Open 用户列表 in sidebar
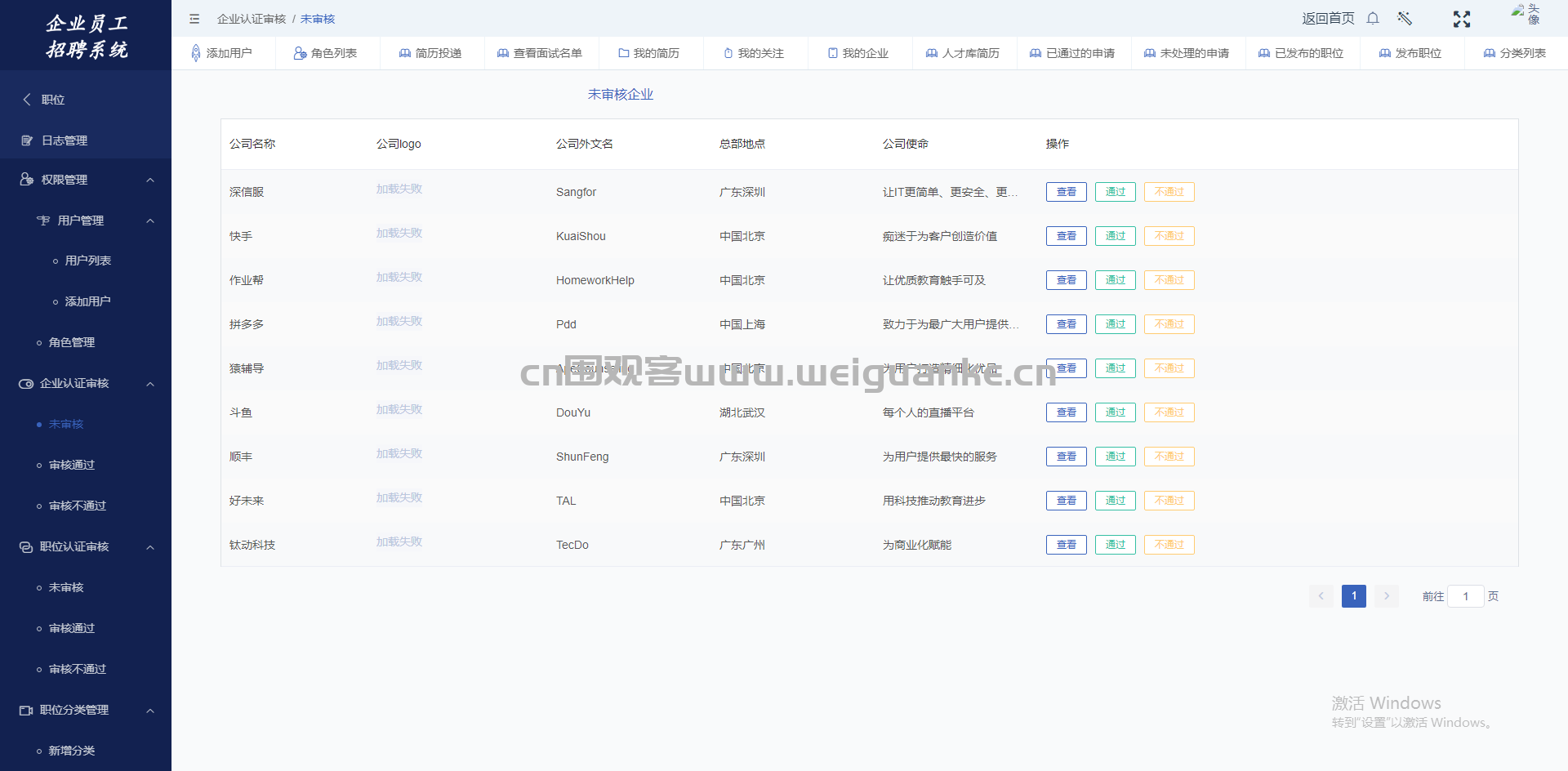 point(88,261)
